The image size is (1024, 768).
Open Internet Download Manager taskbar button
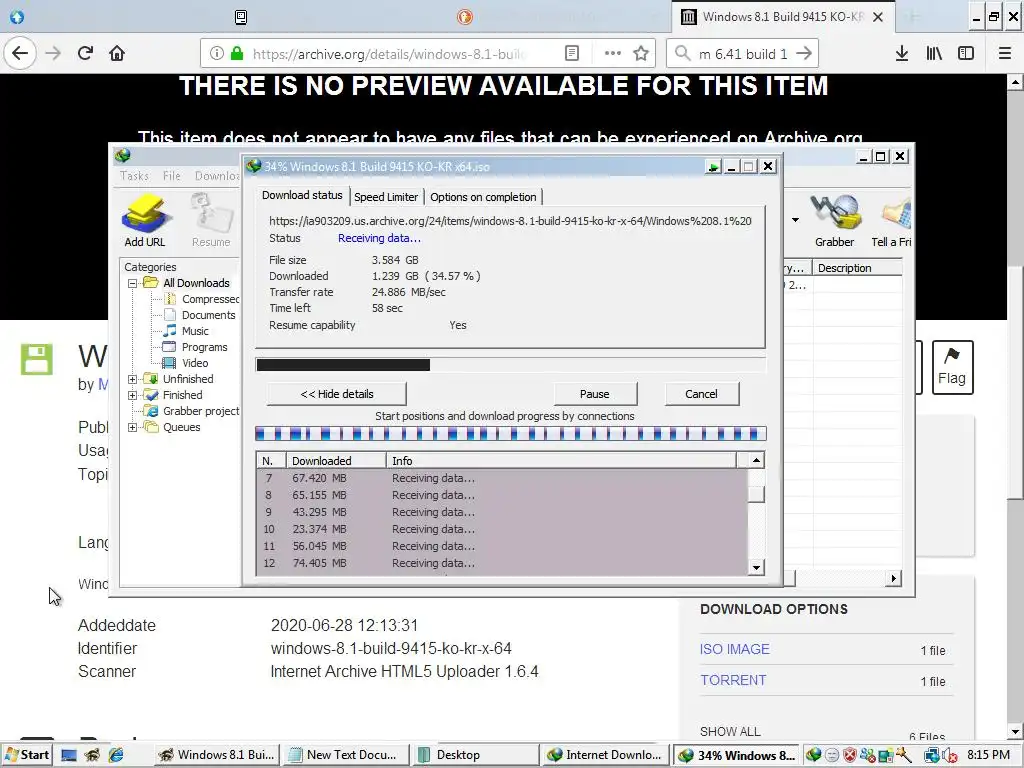605,755
